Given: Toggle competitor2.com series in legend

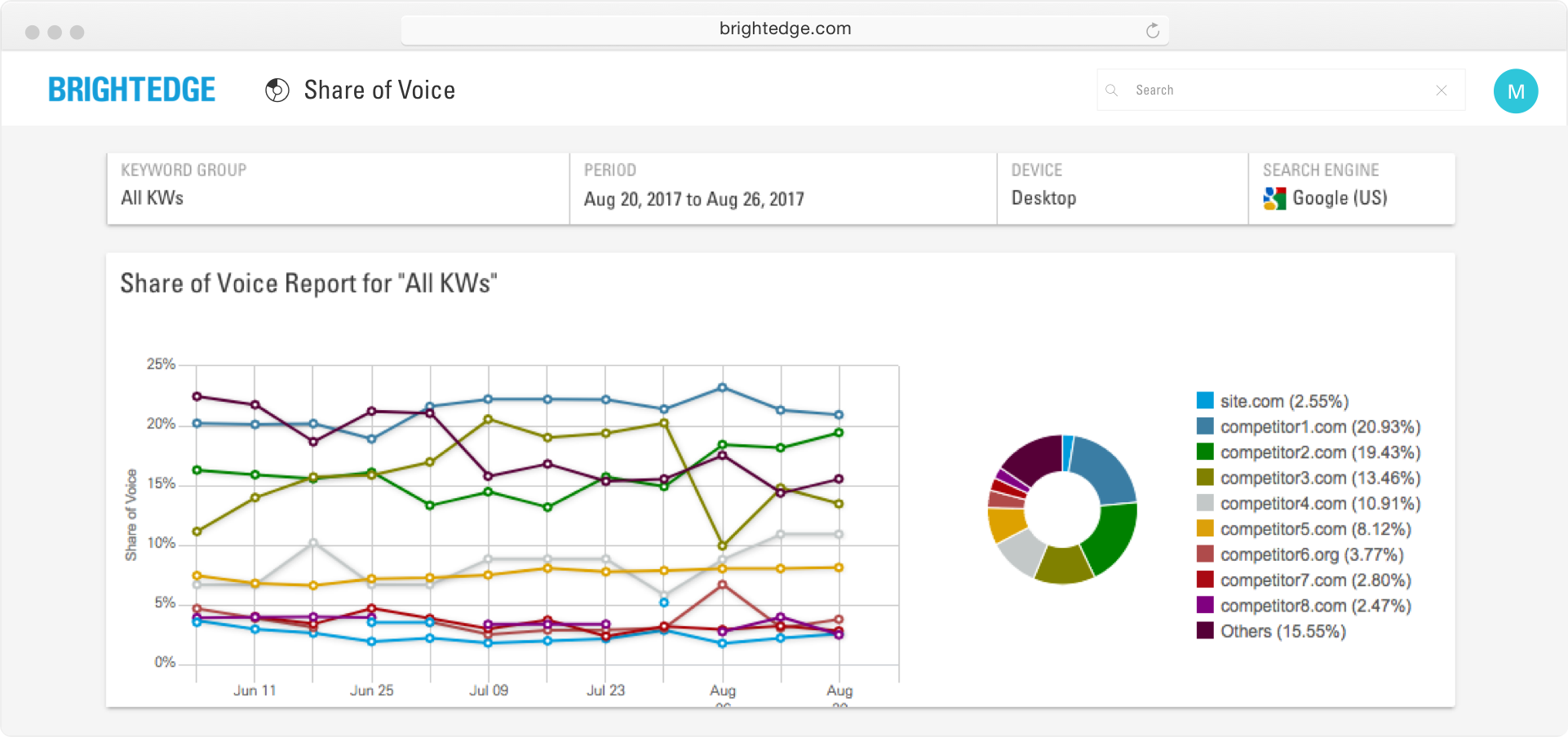Looking at the screenshot, I should click(x=1319, y=452).
